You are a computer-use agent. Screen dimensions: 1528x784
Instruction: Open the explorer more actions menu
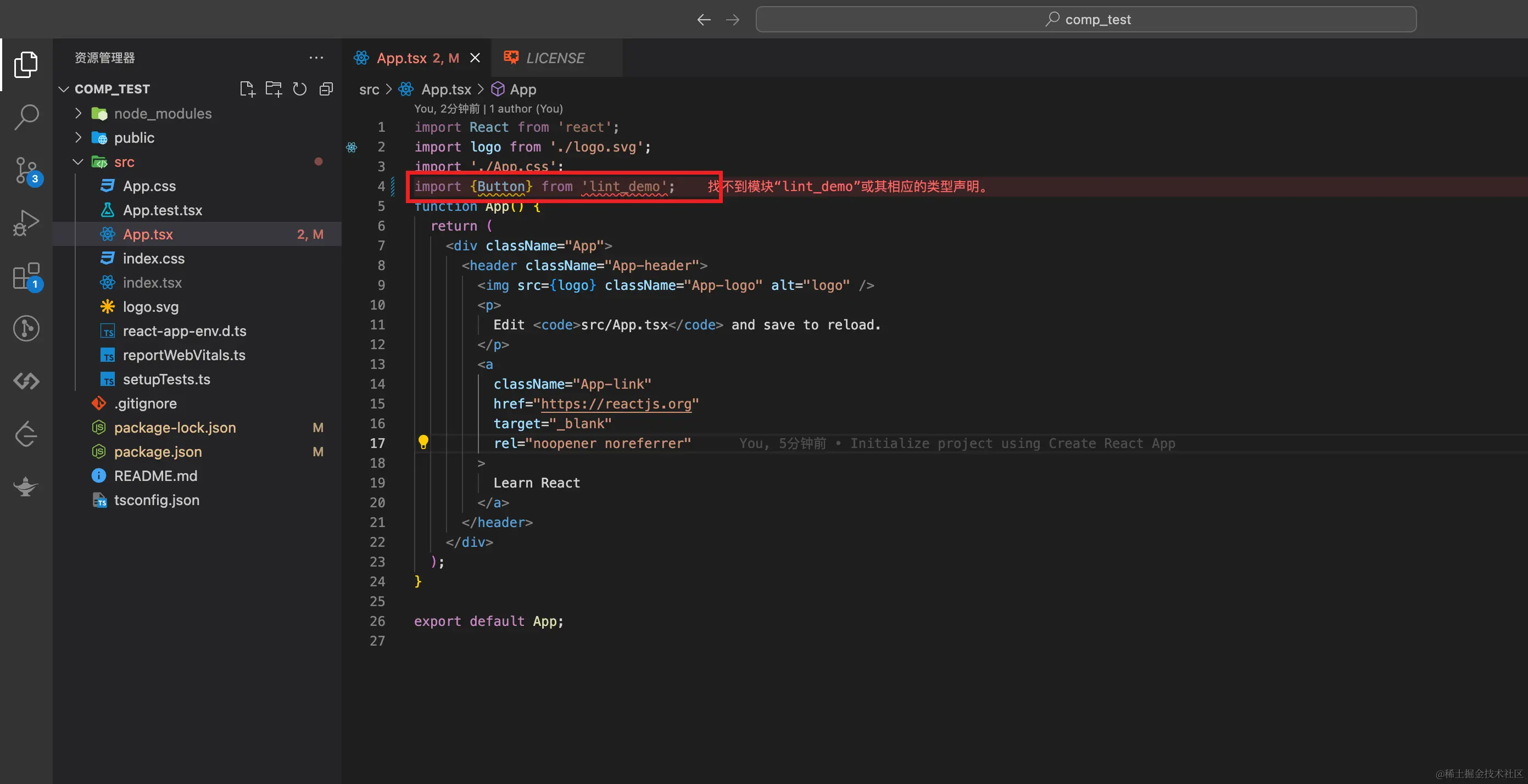click(316, 58)
